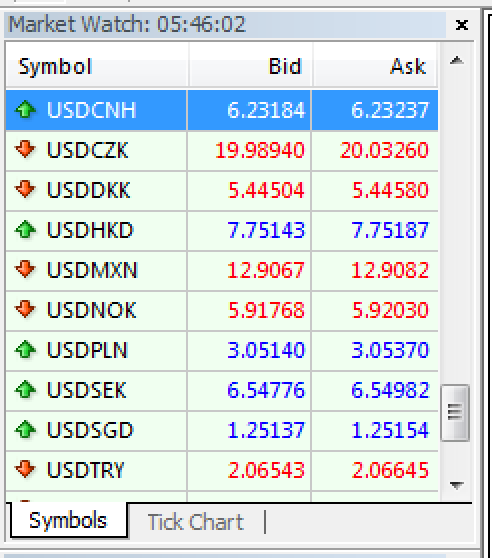
Task: Click the green up arrow beside USDSGD
Action: click(25, 429)
